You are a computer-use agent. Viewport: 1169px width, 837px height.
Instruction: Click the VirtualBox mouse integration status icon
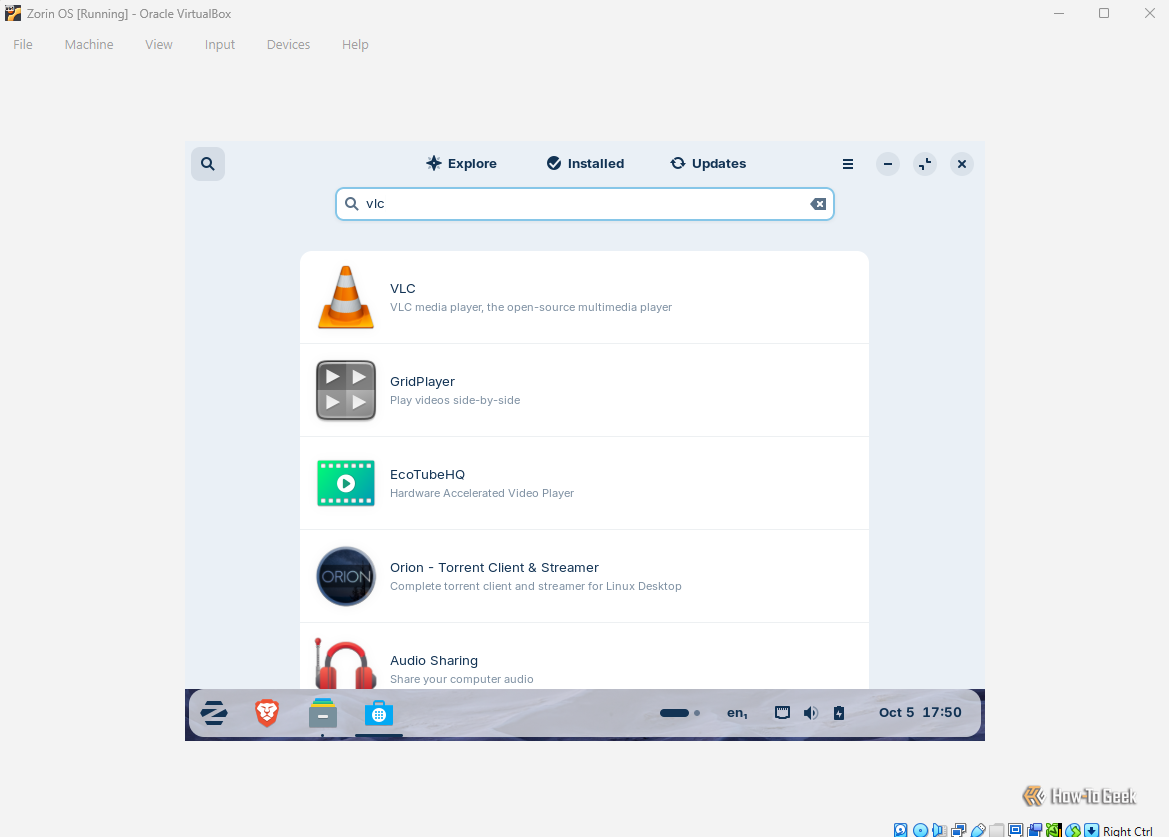(x=1073, y=830)
